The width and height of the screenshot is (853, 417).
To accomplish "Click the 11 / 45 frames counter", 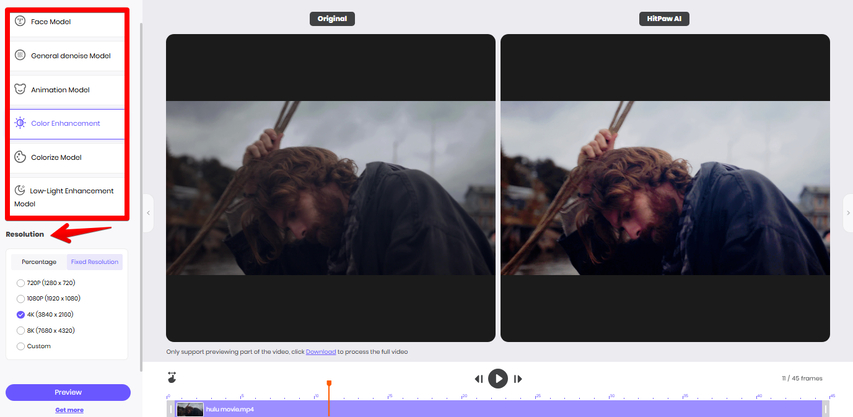I will 802,378.
